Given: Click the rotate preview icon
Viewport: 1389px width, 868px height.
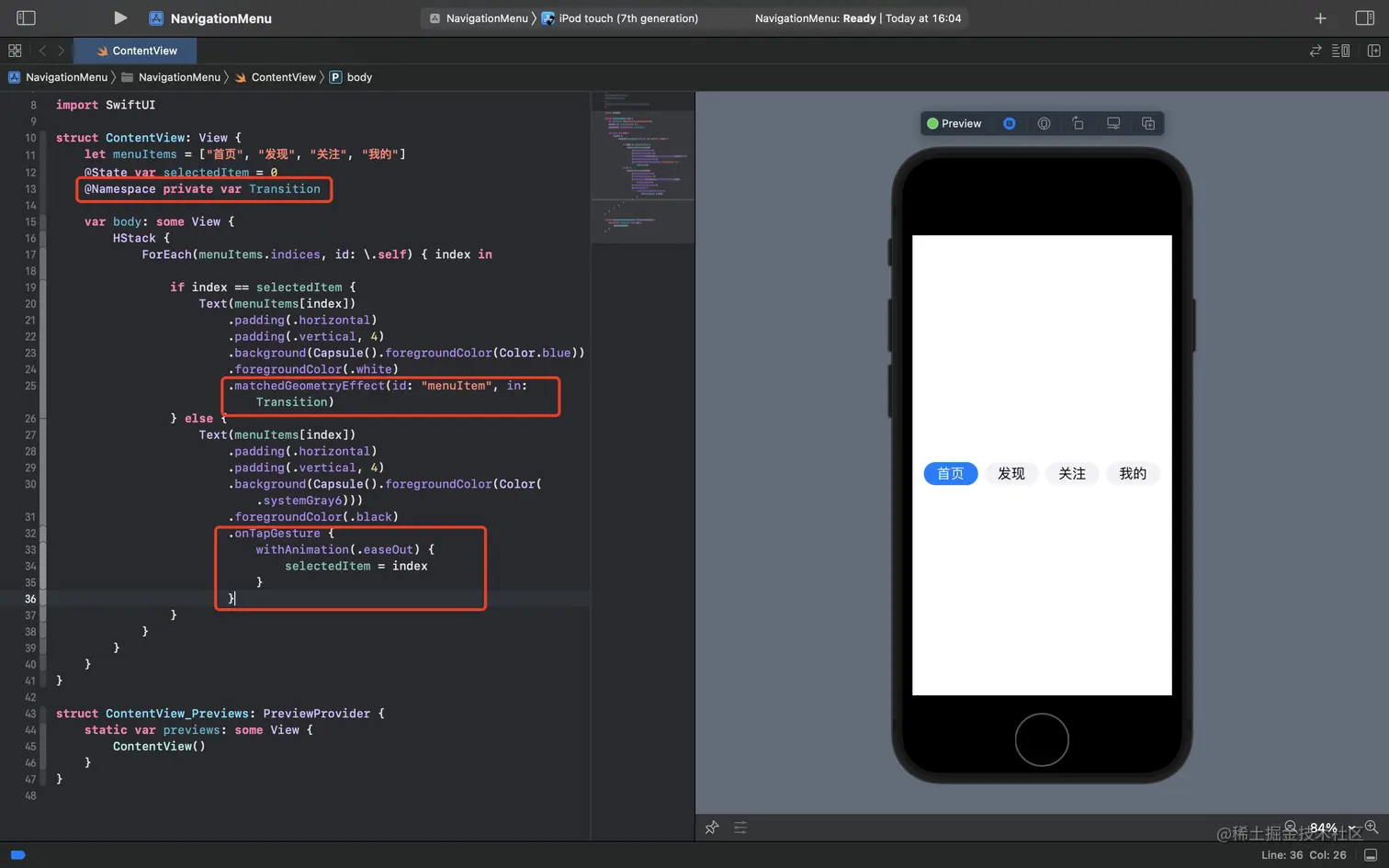Looking at the screenshot, I should (1078, 123).
